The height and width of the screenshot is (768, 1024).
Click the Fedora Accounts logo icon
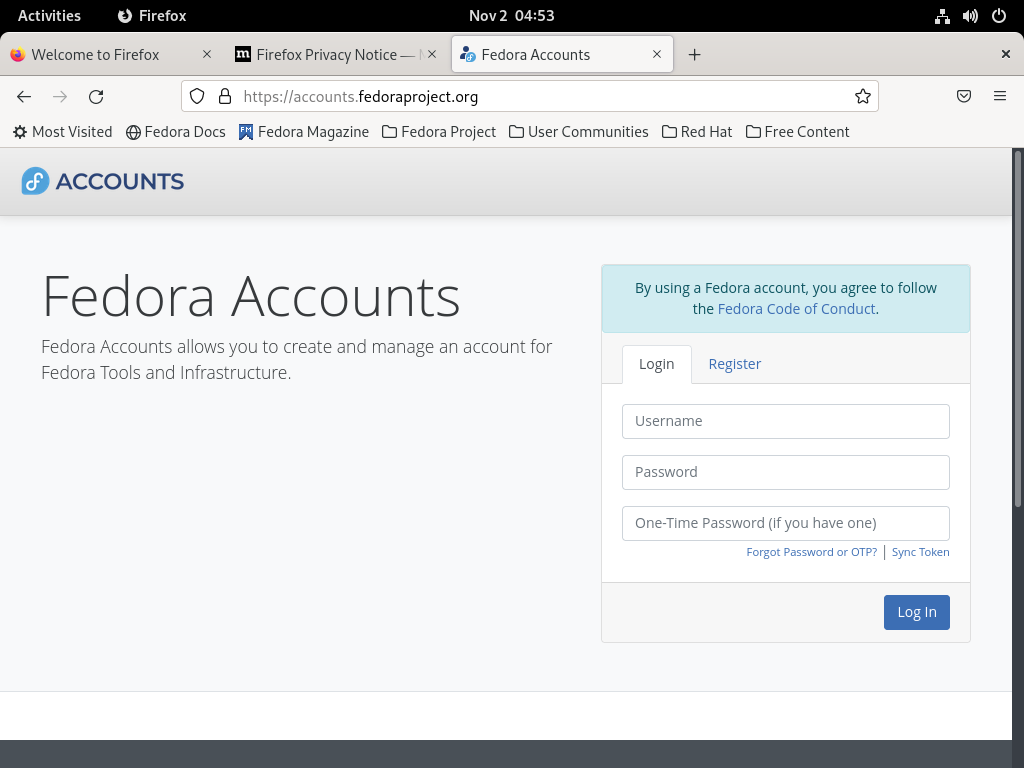[35, 181]
